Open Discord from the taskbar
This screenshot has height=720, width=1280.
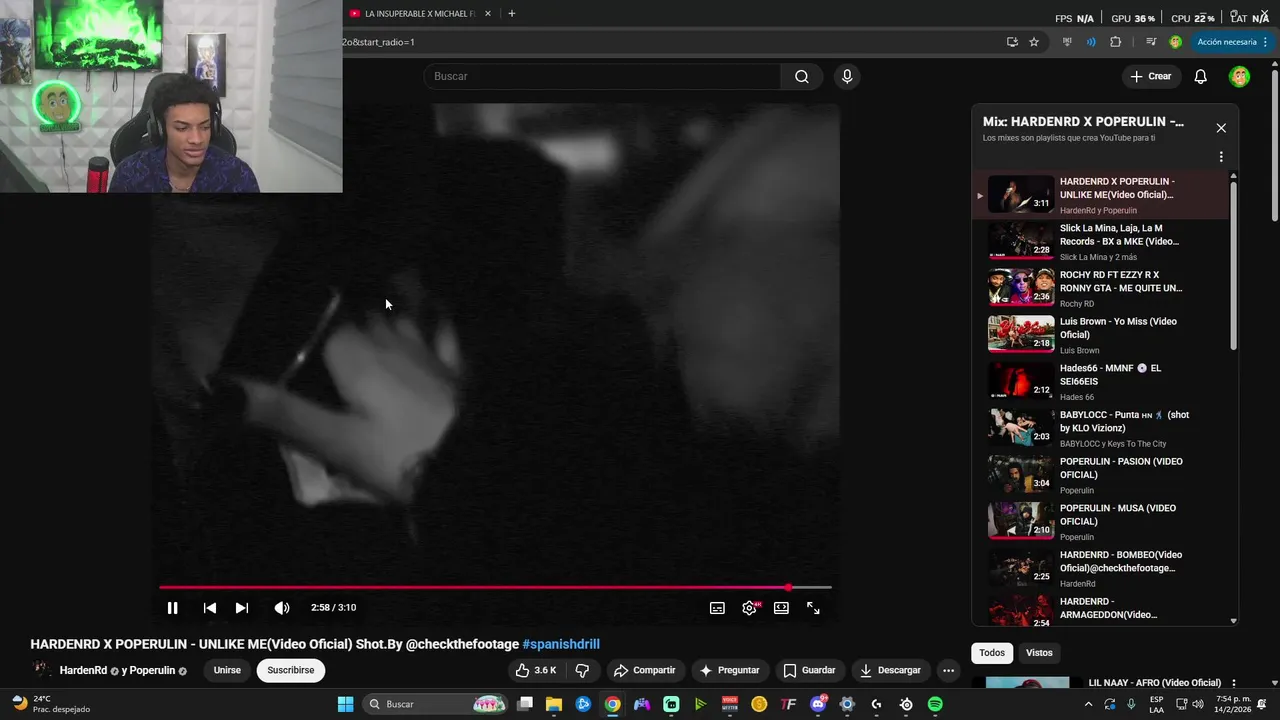pyautogui.click(x=818, y=704)
